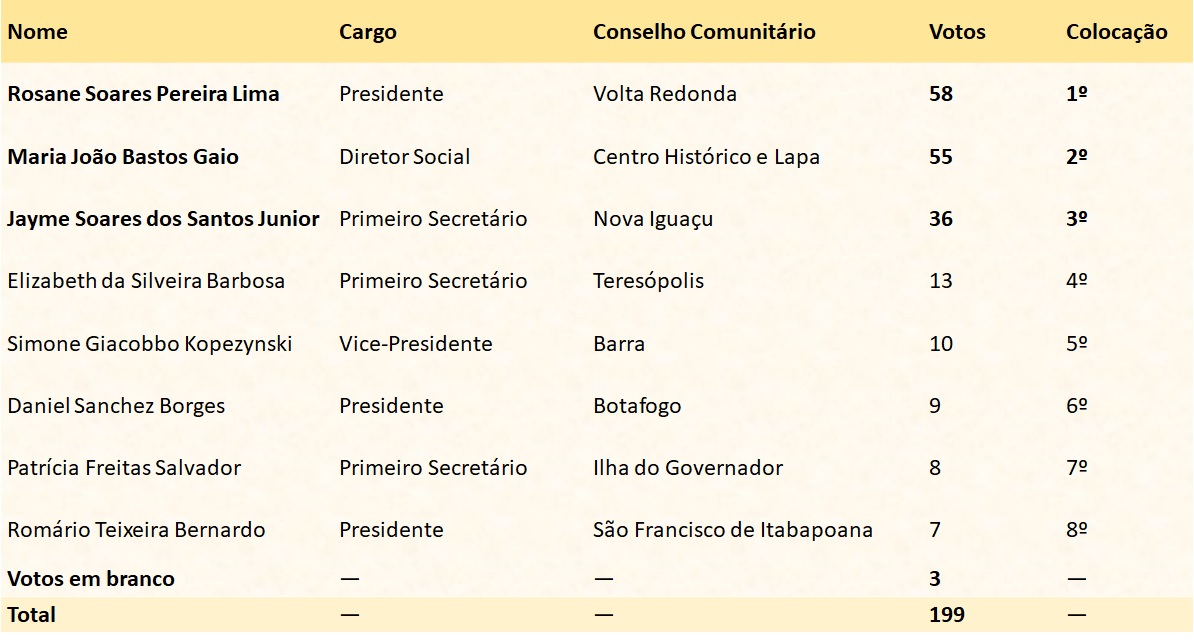Select Maria João Bastos Gaio cell
The image size is (1194, 643).
pos(123,157)
